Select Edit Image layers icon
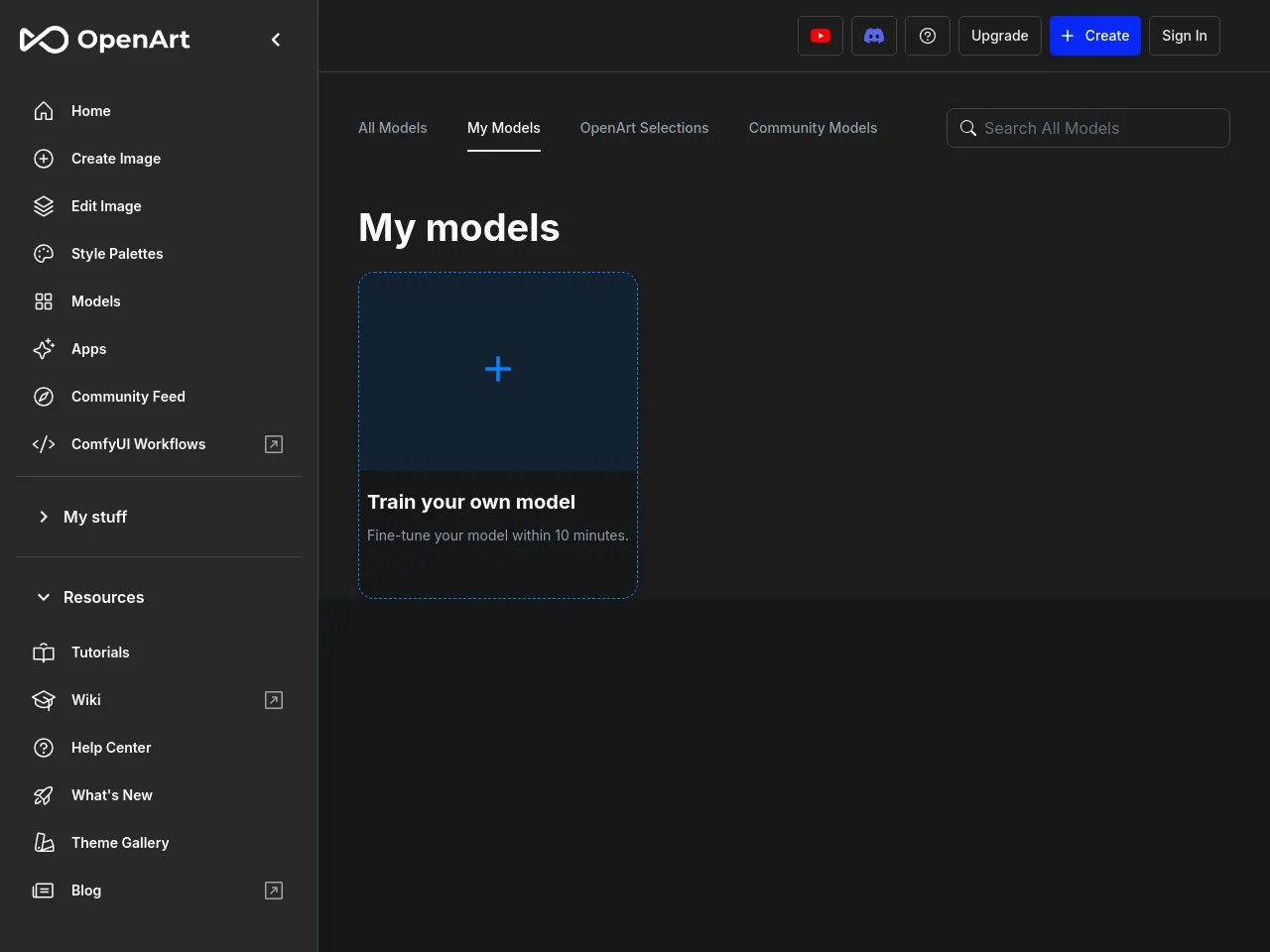This screenshot has width=1270, height=952. pos(44,206)
